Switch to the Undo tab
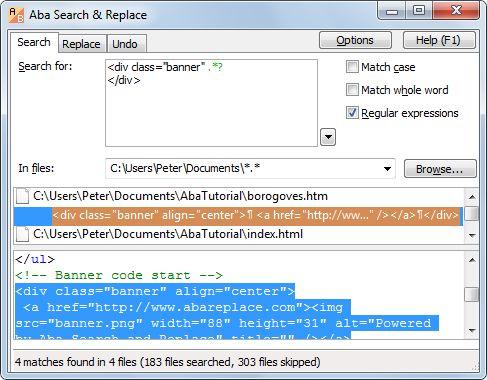 [125, 44]
